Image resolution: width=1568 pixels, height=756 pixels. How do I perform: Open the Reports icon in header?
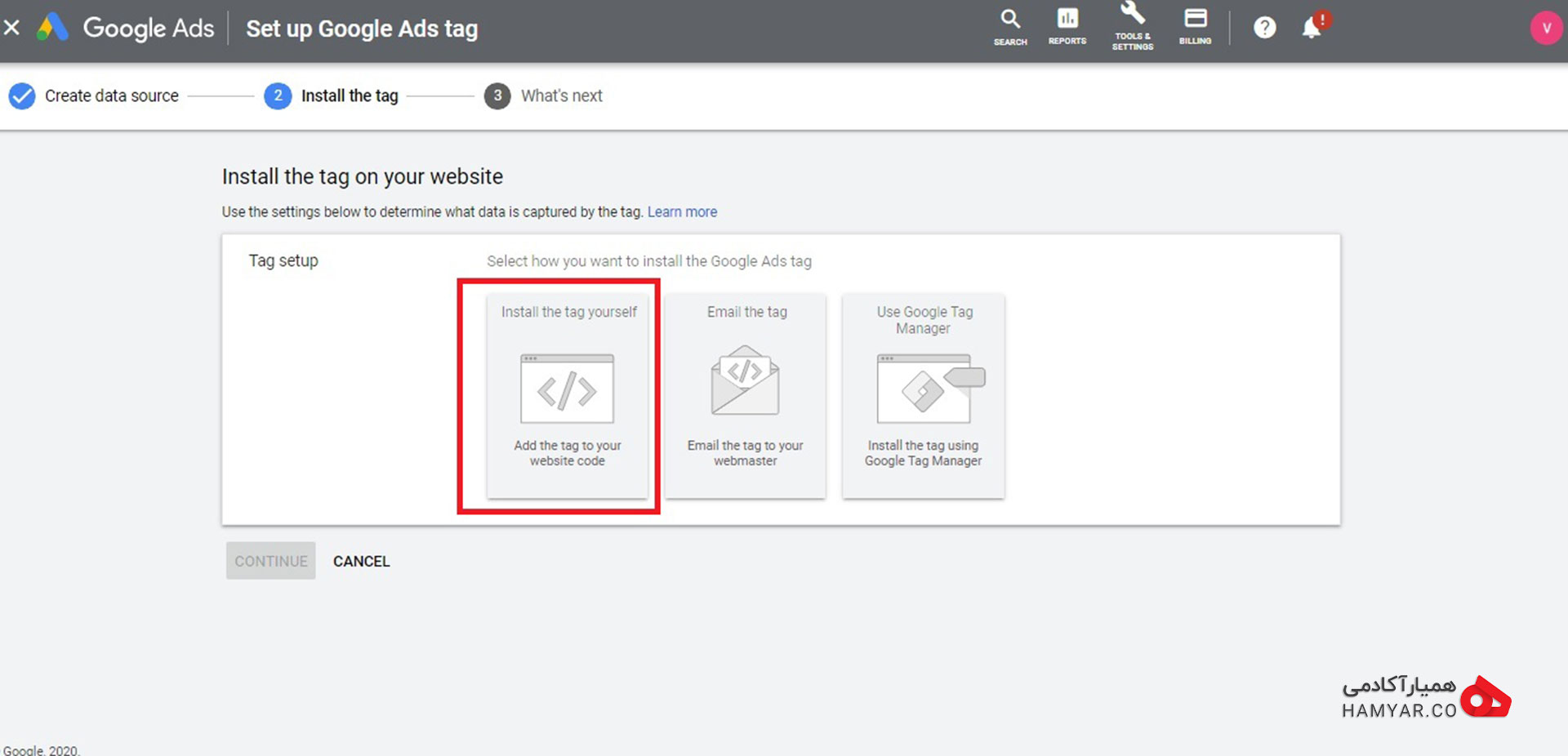pos(1067,27)
